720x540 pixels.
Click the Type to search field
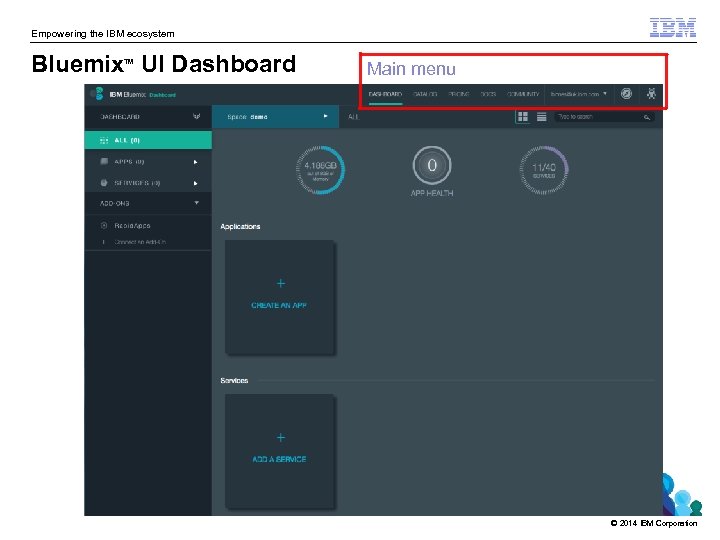coord(604,117)
